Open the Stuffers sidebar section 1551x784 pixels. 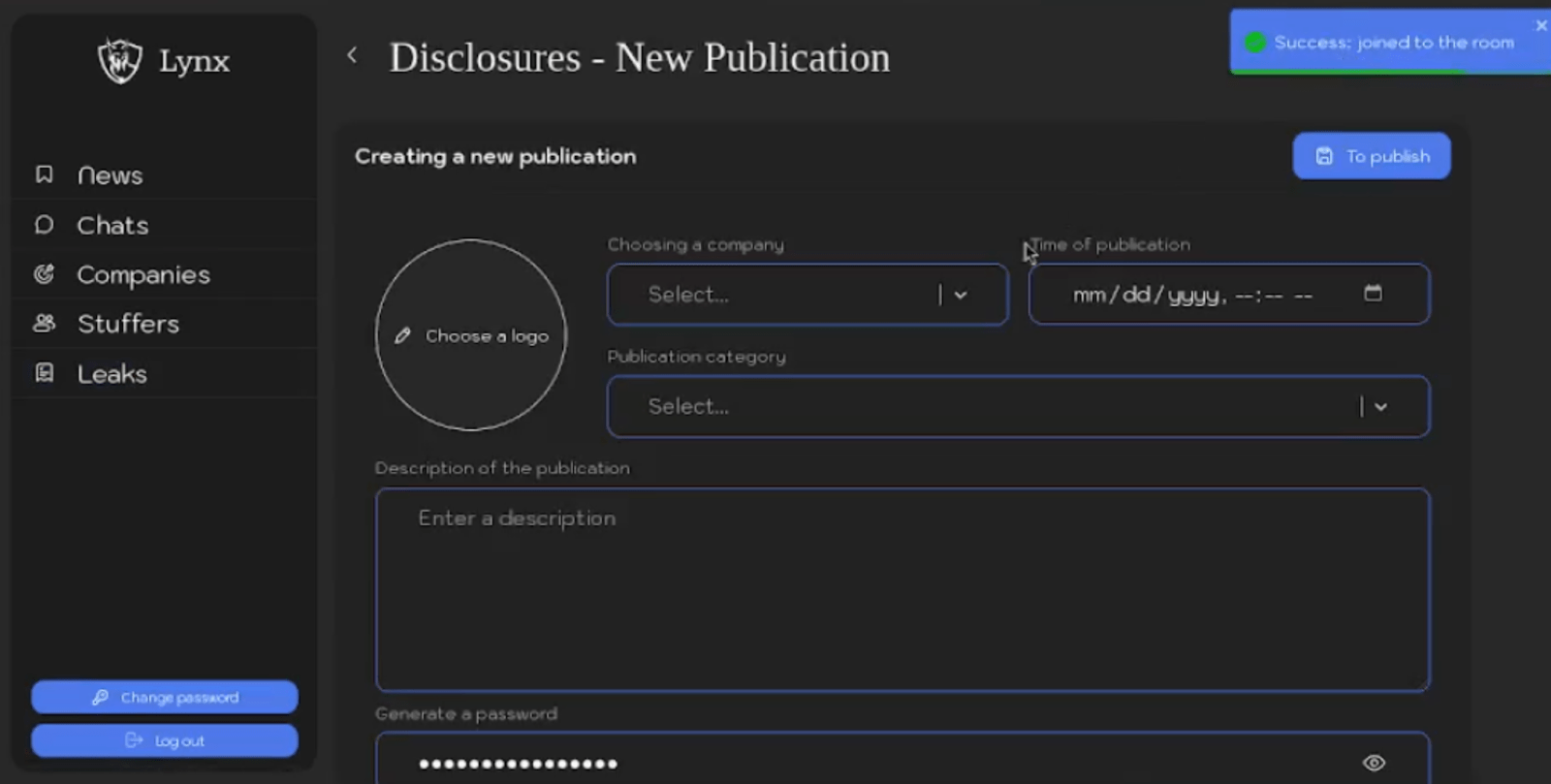pyautogui.click(x=164, y=324)
